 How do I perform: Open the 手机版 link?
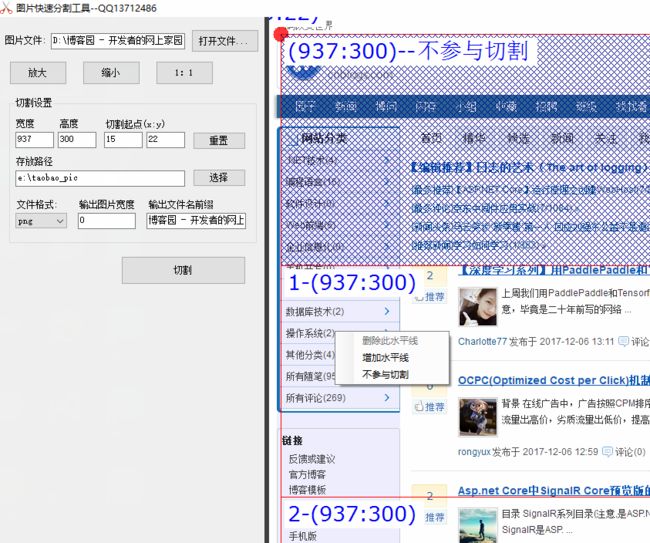(x=303, y=536)
